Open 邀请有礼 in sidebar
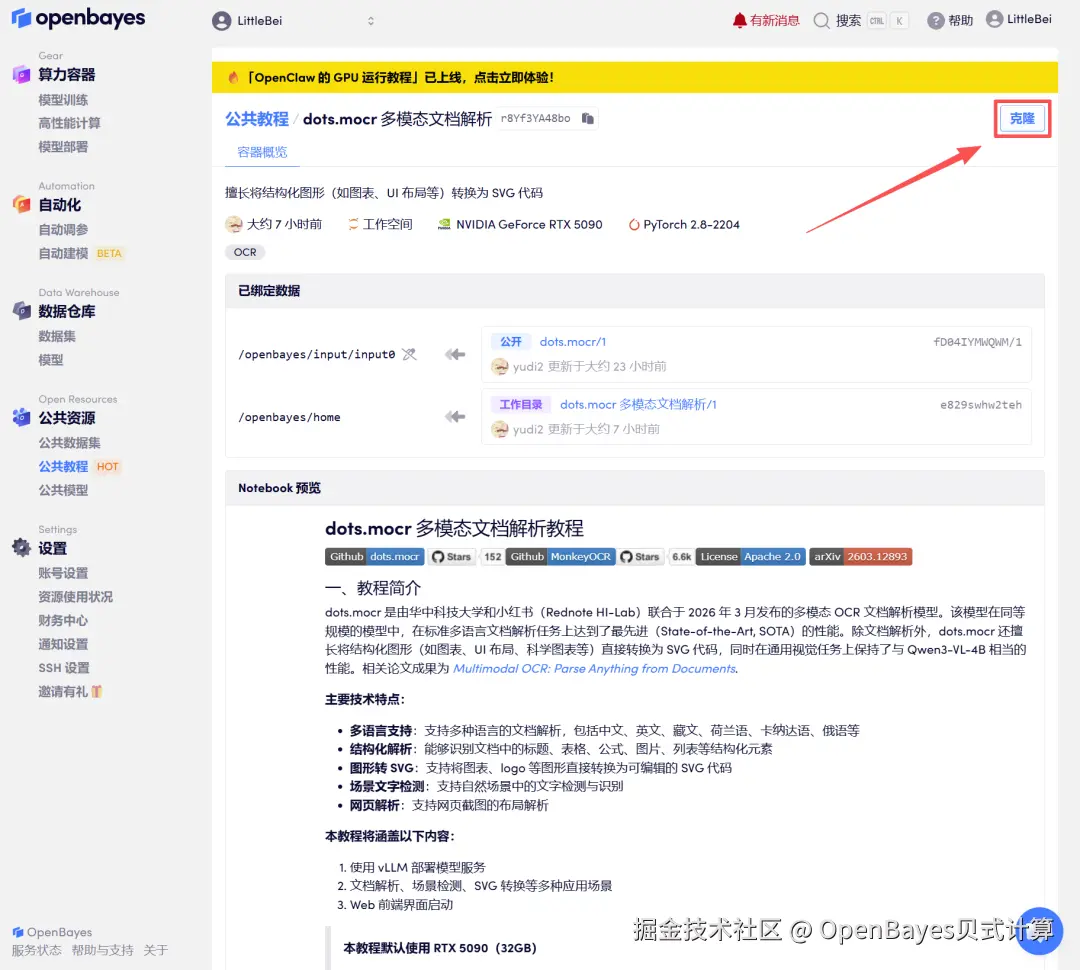Viewport: 1080px width, 970px height. click(70, 692)
